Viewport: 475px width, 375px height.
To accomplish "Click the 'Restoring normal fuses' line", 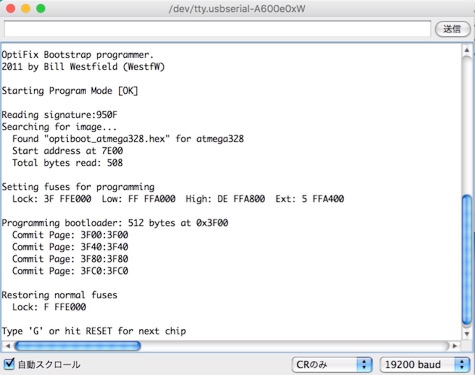I will point(59,295).
